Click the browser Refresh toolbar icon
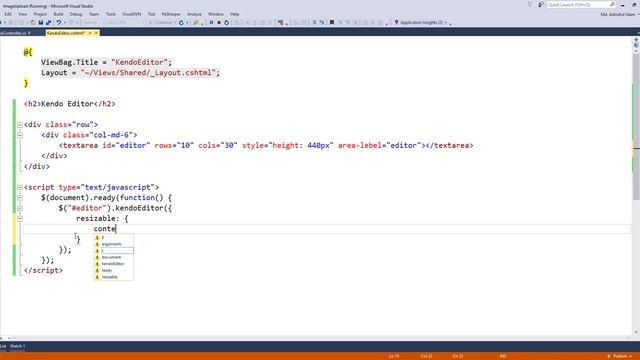This screenshot has height=360, width=640. (x=181, y=22)
